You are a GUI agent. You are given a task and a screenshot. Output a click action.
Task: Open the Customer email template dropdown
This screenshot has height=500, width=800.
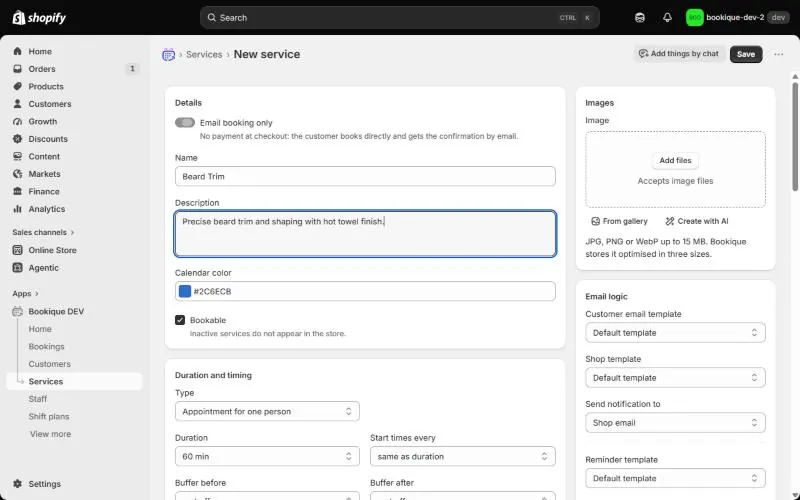coord(675,333)
